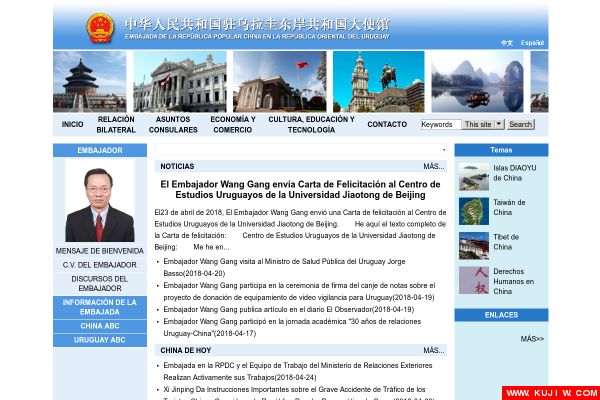Screen dimensions: 600x400
Task: Click the equestrian statue plaza banner photo
Action: [x=378, y=82]
